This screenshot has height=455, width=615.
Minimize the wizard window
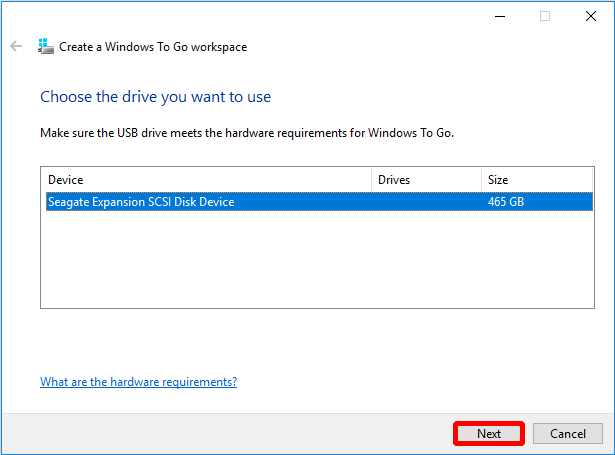coord(499,16)
